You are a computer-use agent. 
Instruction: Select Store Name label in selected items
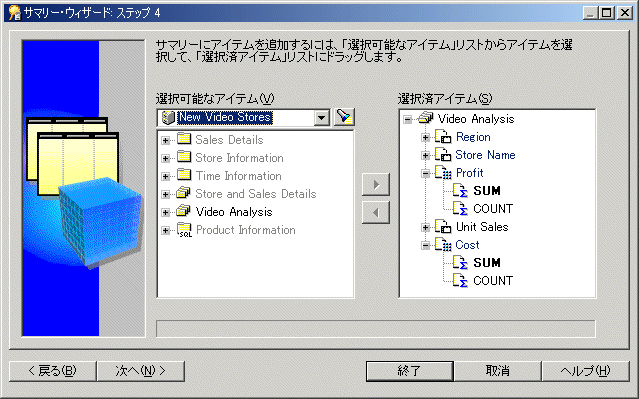(485, 155)
